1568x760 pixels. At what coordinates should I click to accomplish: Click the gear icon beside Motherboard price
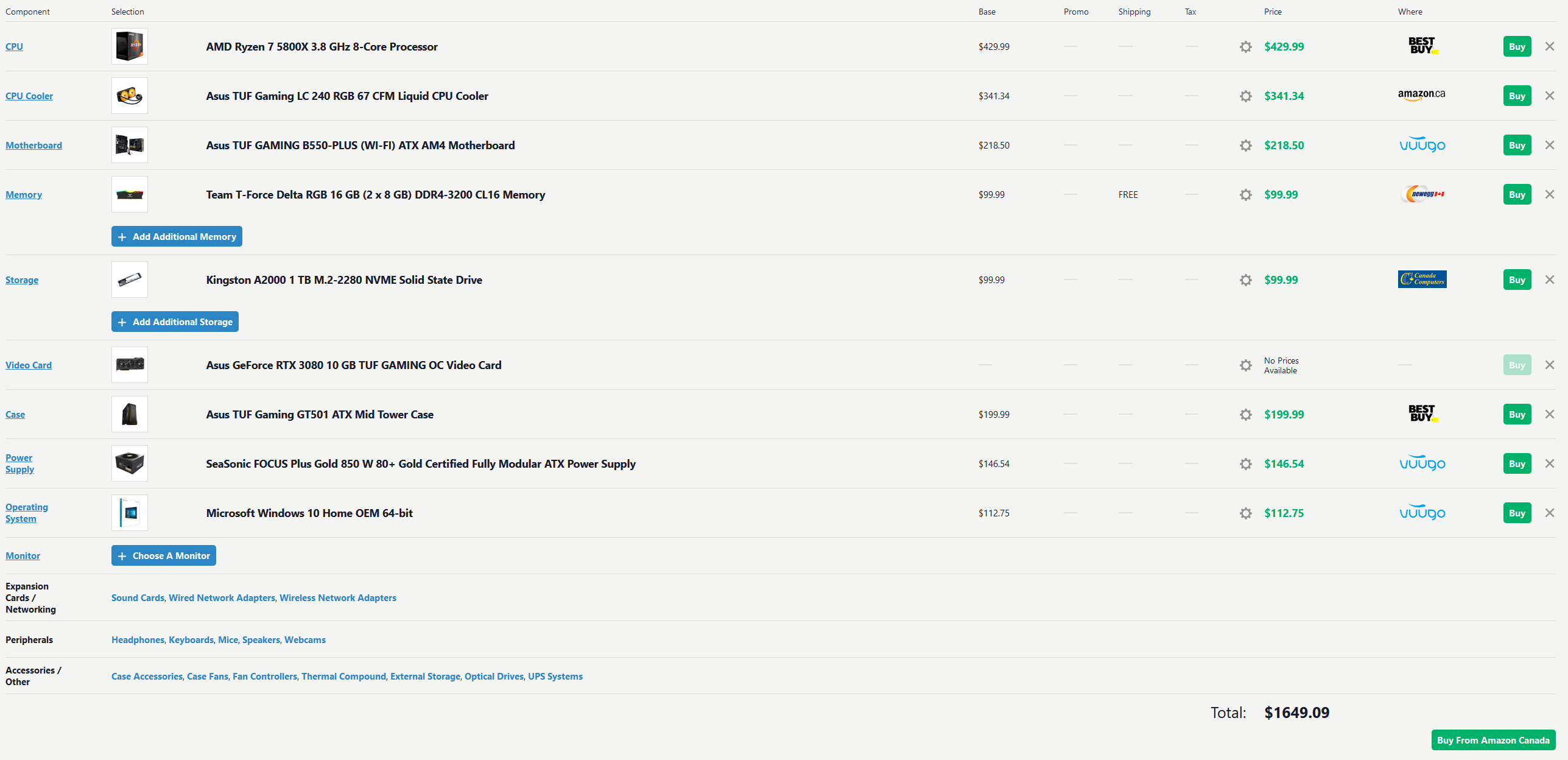click(1245, 146)
